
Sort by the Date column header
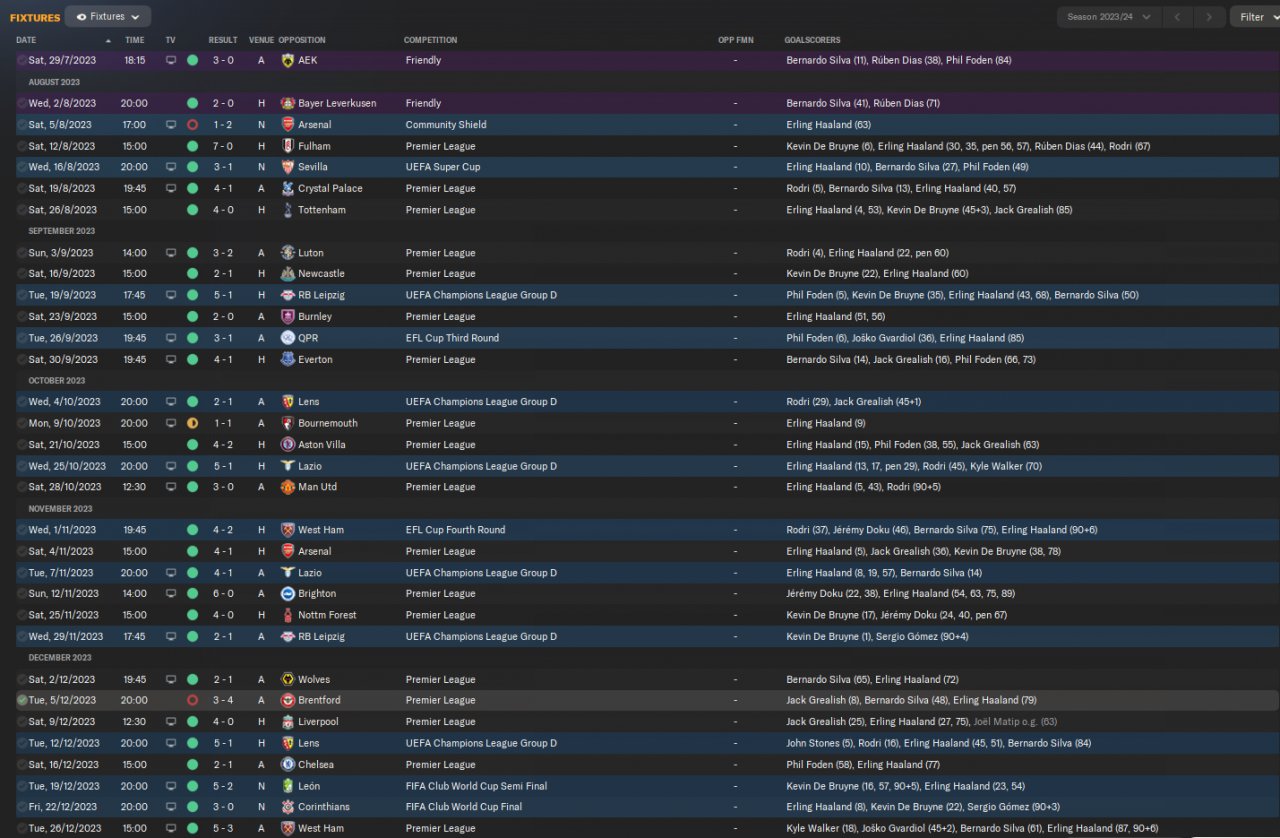(26, 40)
